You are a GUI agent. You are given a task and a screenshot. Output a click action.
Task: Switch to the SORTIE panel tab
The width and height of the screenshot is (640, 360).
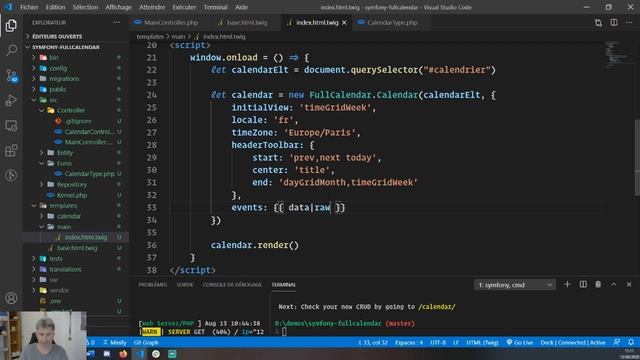(185, 284)
